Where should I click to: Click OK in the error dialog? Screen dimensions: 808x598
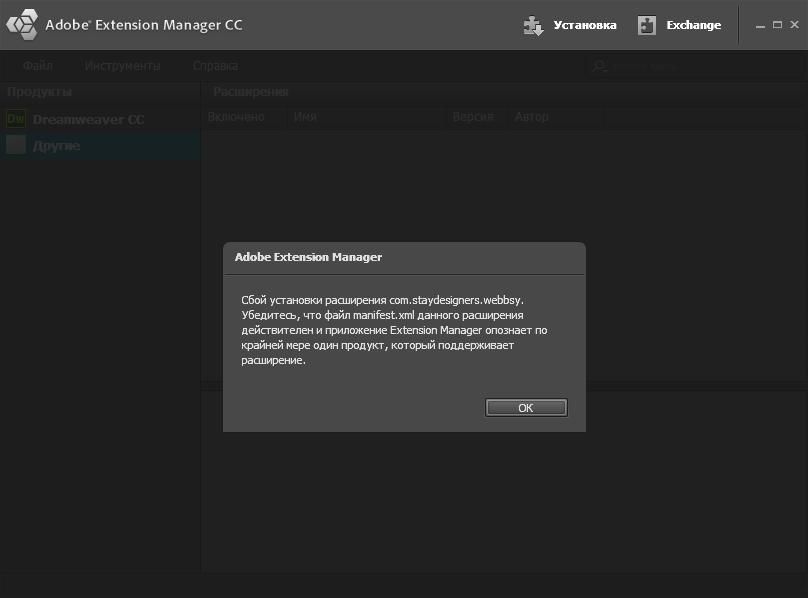526,408
